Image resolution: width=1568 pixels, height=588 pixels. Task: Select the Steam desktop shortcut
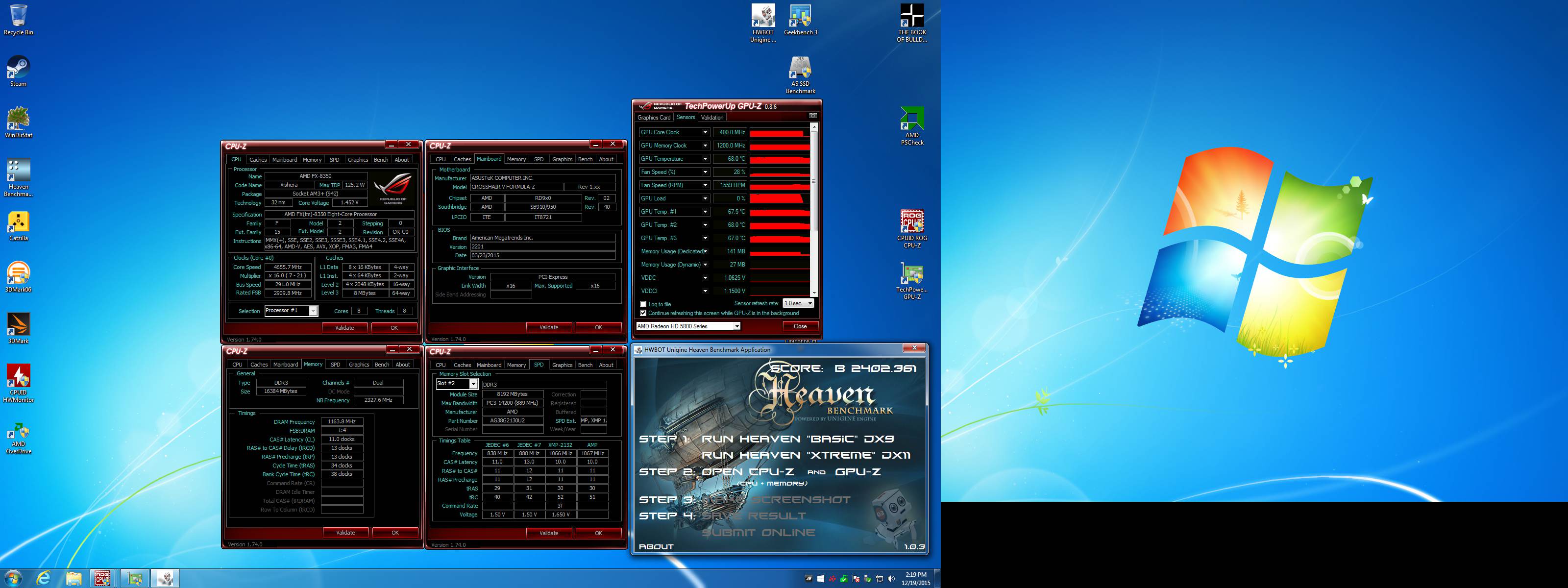tap(18, 71)
